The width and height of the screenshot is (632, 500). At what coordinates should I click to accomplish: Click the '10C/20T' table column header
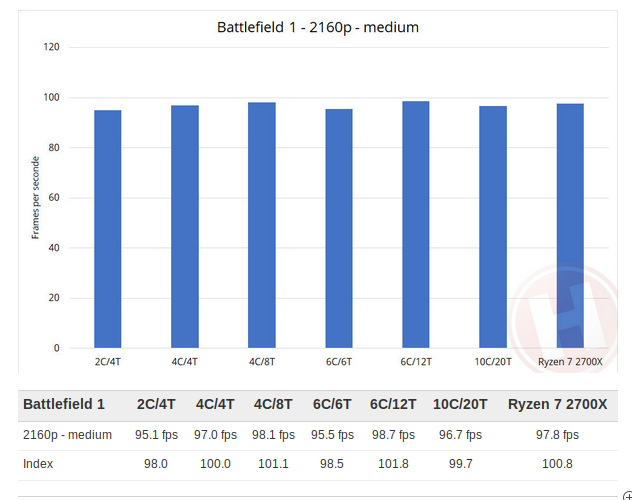point(460,404)
